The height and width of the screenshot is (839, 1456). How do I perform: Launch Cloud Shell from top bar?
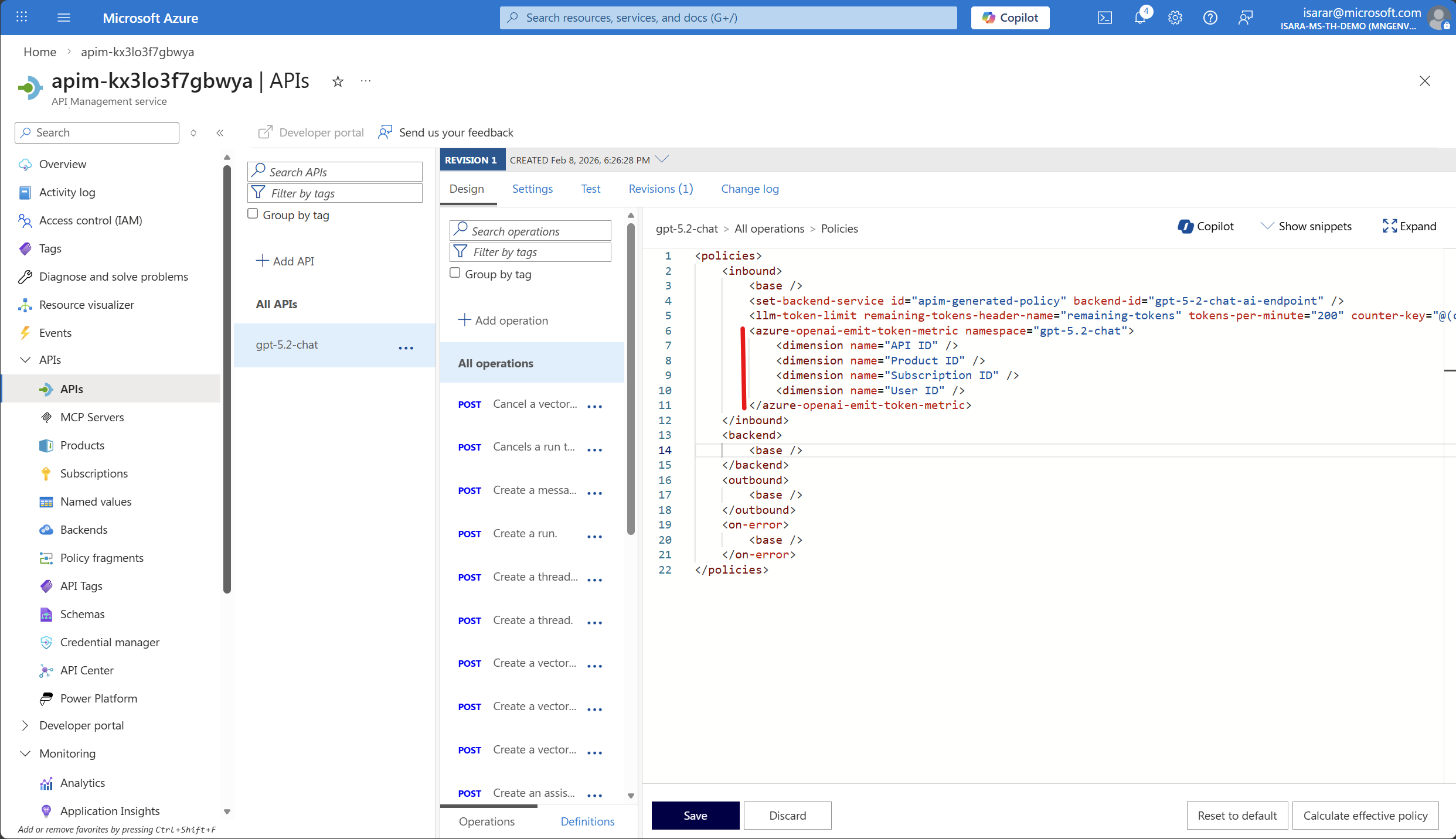click(1104, 18)
